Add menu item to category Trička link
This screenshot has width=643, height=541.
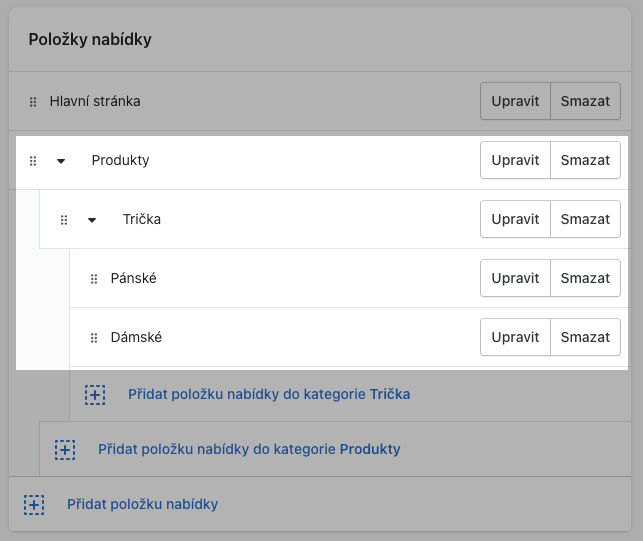269,394
